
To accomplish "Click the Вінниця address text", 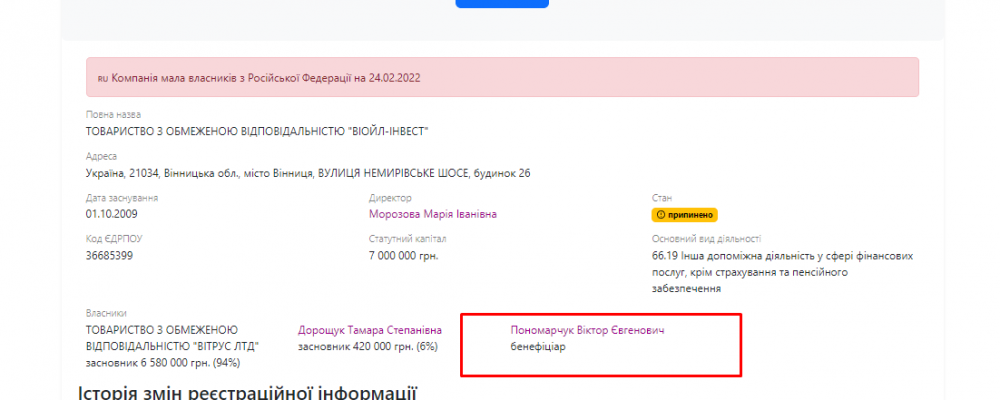I will point(308,173).
